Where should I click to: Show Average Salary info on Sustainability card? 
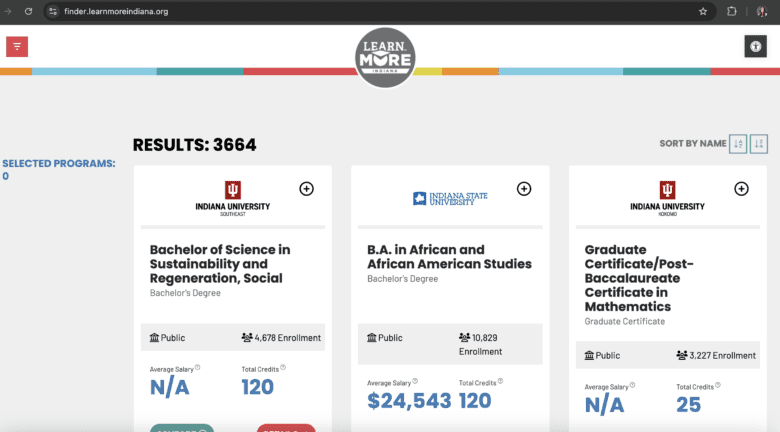pos(197,367)
